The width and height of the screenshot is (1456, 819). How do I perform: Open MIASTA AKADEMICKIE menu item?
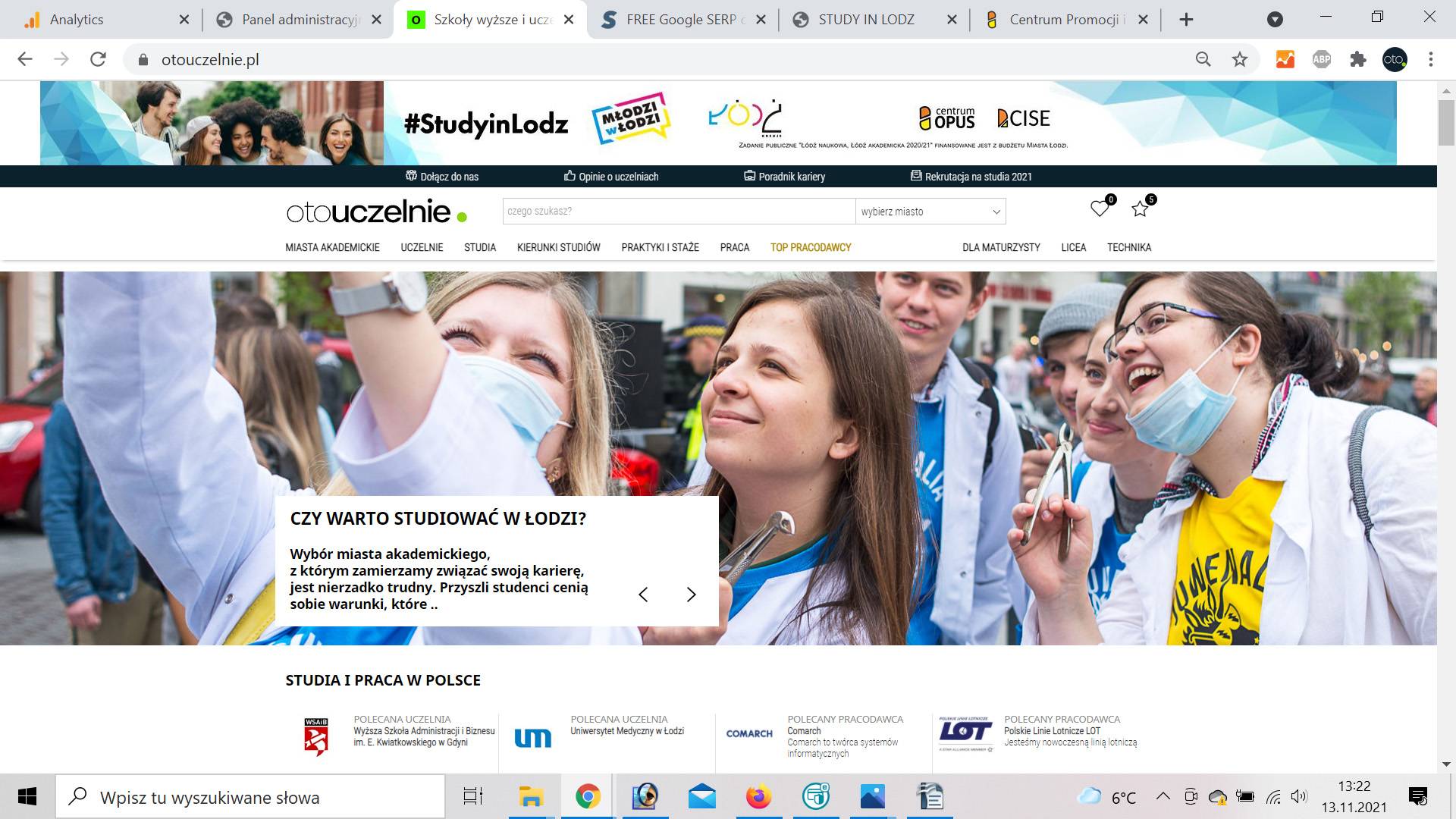[x=332, y=247]
